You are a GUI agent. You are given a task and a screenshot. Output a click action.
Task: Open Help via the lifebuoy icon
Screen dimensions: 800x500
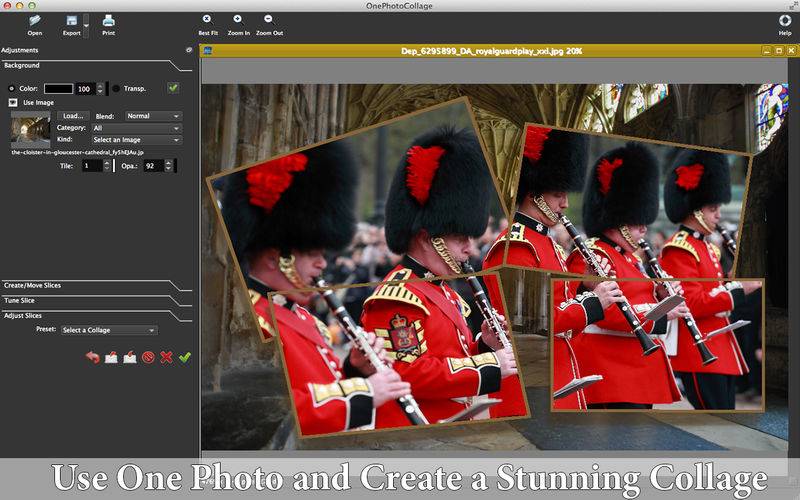(785, 20)
